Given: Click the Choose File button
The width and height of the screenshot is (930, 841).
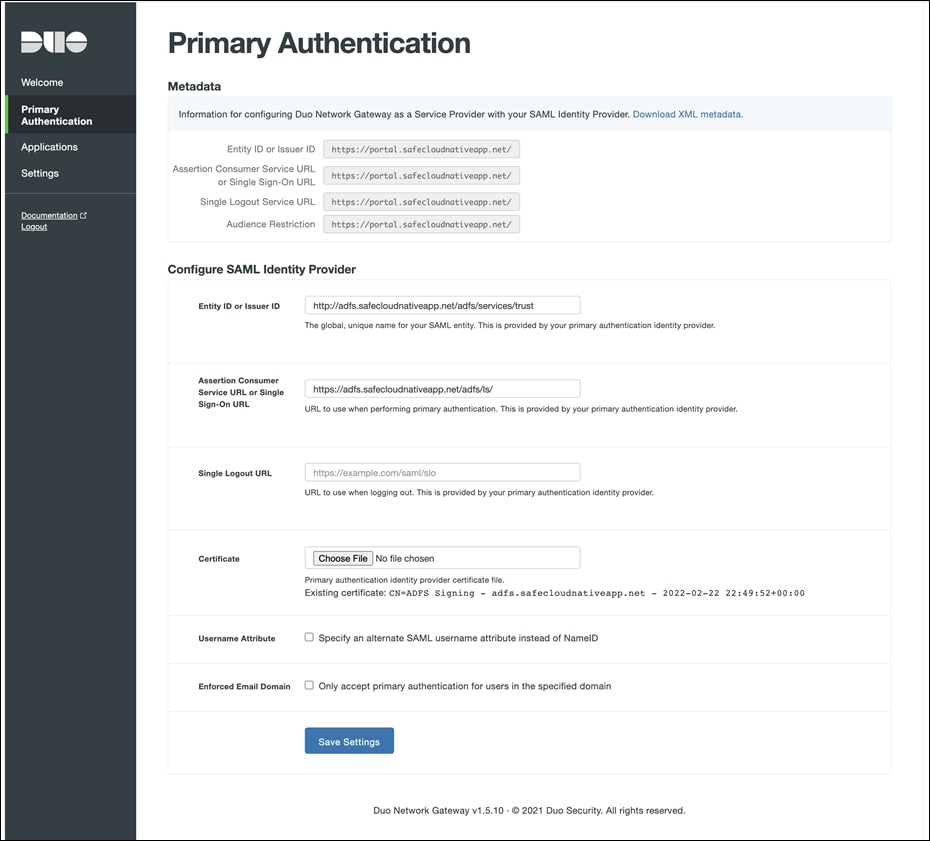Looking at the screenshot, I should click(x=342, y=558).
